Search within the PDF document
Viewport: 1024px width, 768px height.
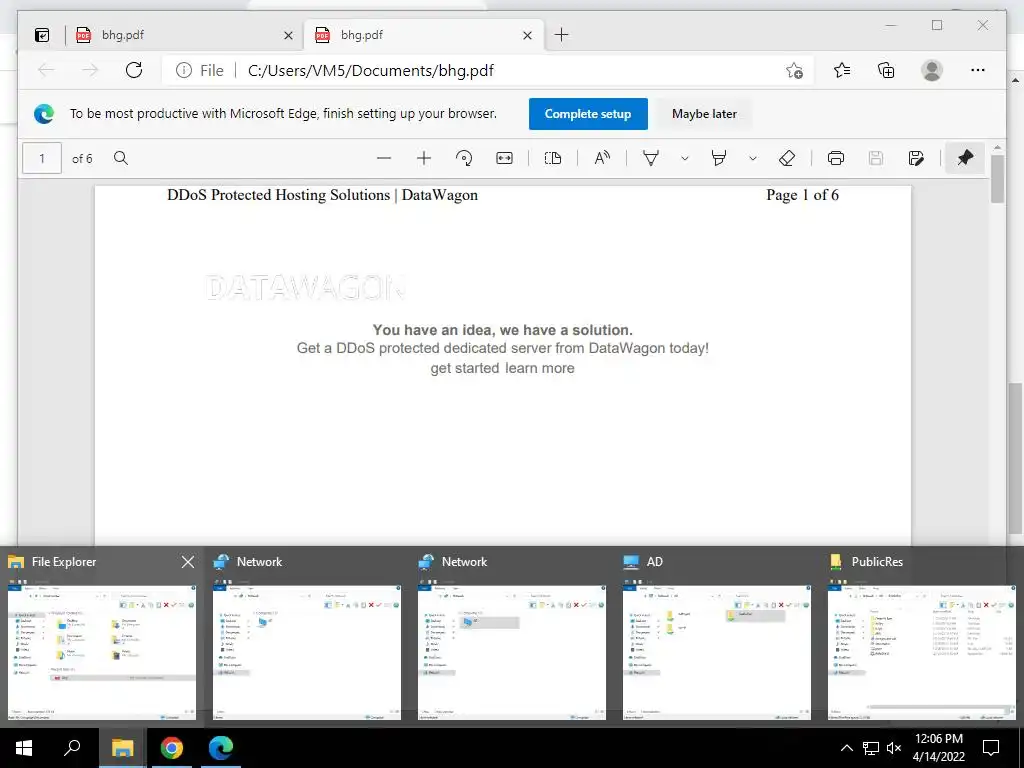(x=121, y=158)
